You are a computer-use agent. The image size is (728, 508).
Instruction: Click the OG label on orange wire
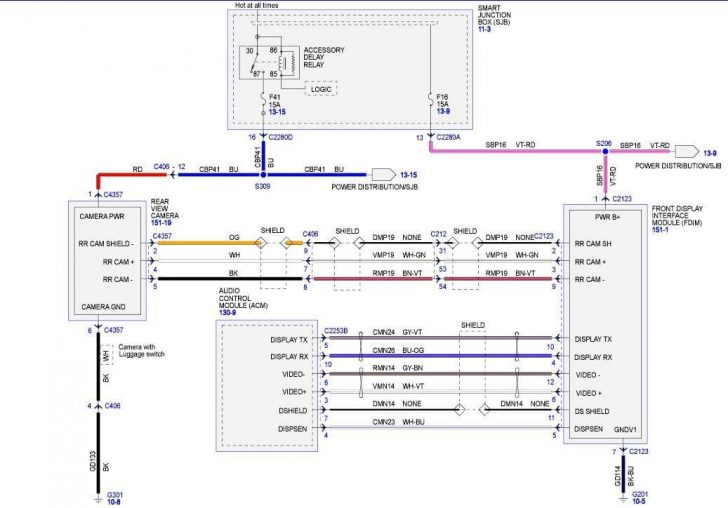234,237
